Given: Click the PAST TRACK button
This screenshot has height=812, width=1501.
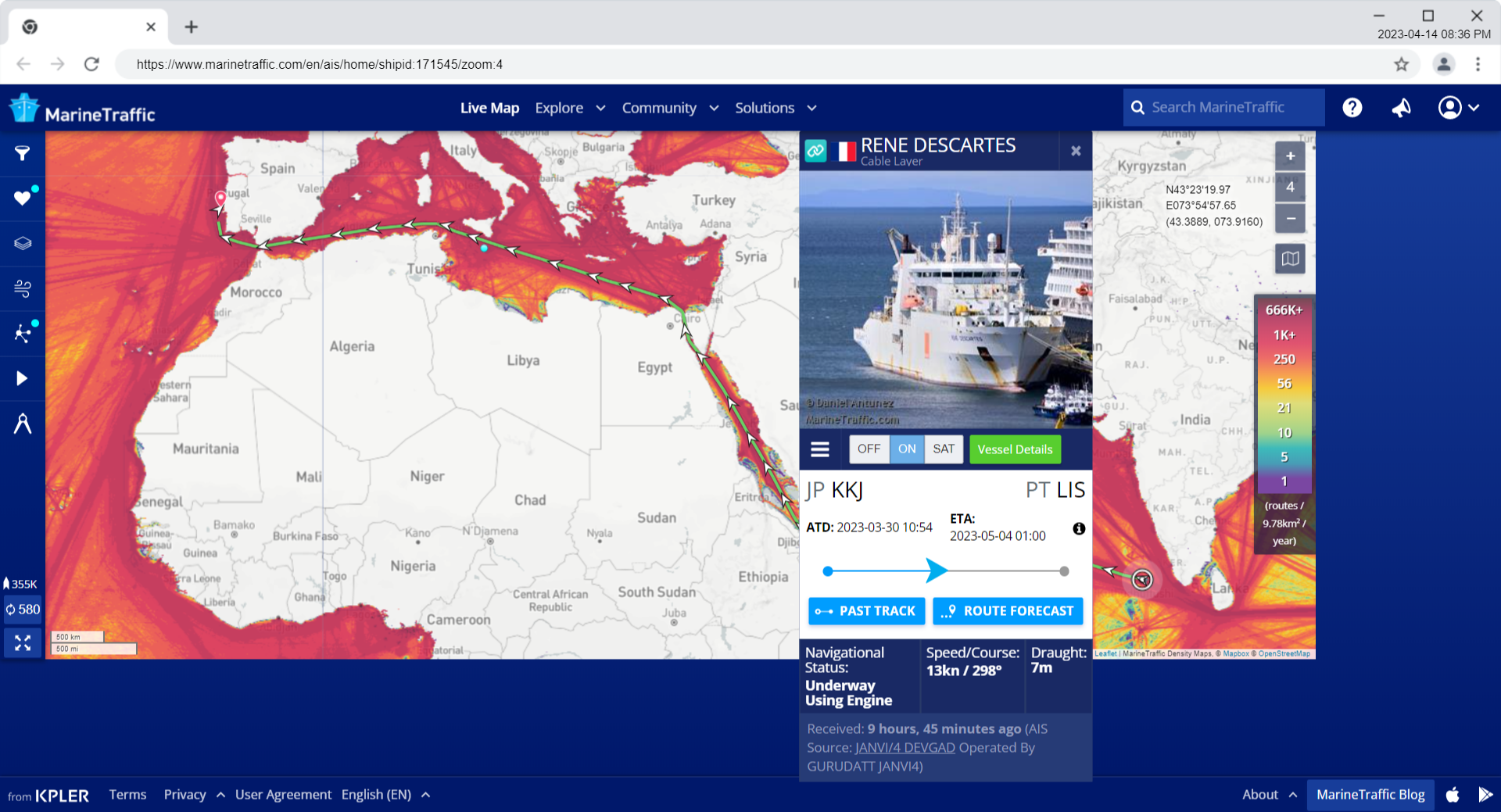Looking at the screenshot, I should pos(866,611).
